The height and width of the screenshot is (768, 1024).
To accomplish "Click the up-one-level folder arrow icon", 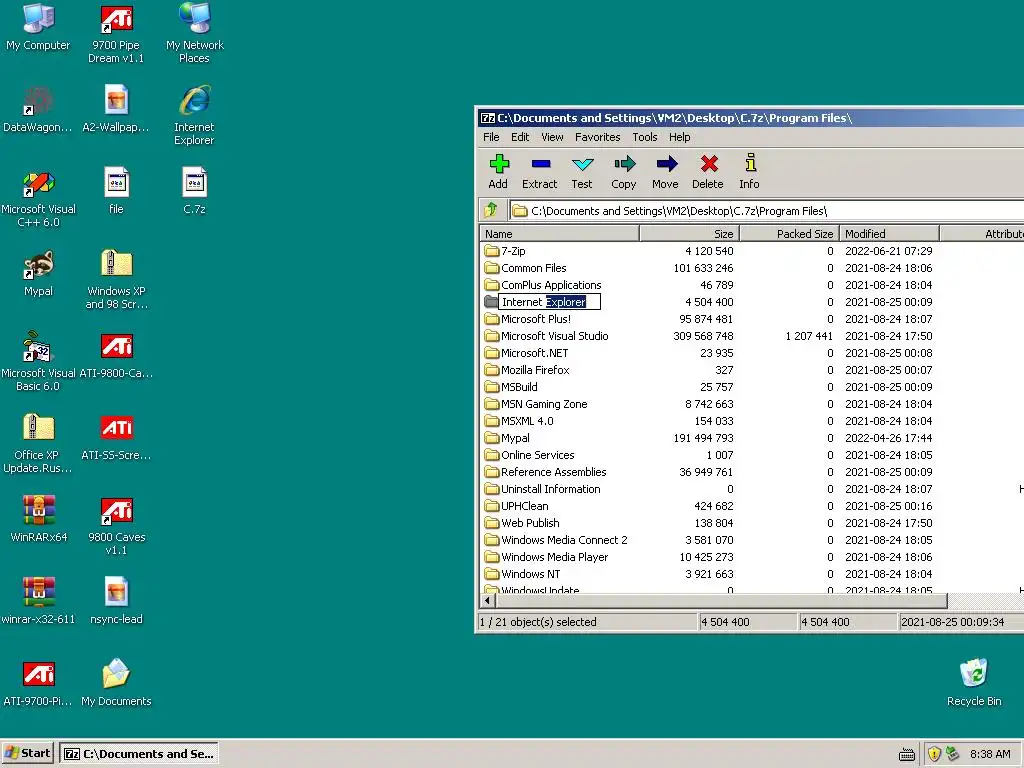I will tap(491, 210).
